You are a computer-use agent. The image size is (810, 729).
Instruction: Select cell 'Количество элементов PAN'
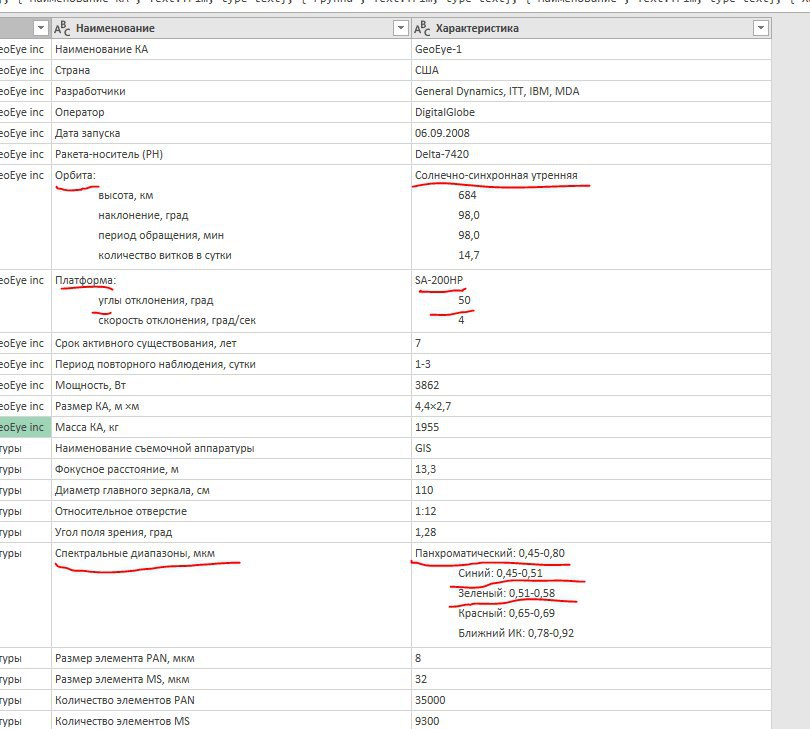point(231,701)
